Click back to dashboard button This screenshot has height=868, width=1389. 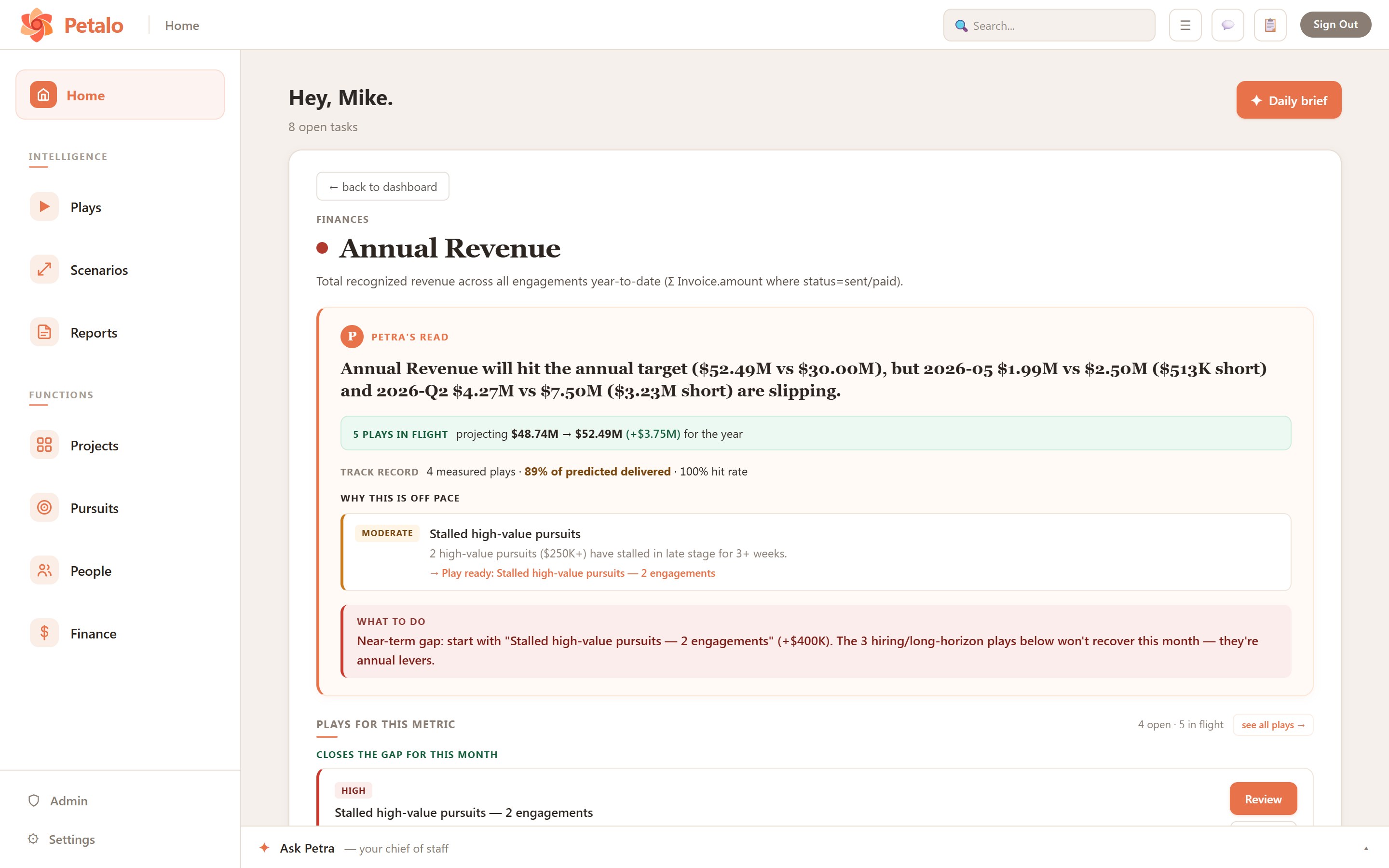point(382,186)
